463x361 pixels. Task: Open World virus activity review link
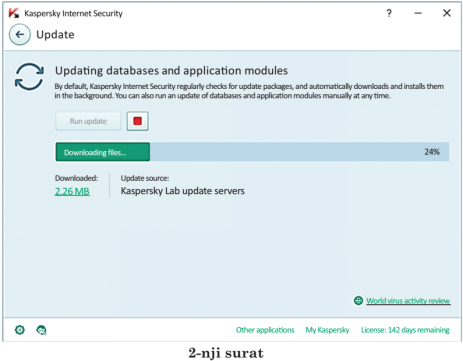click(408, 301)
